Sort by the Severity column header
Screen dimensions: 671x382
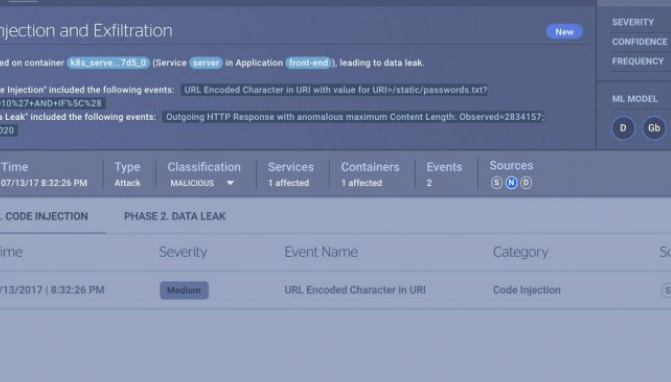click(183, 252)
